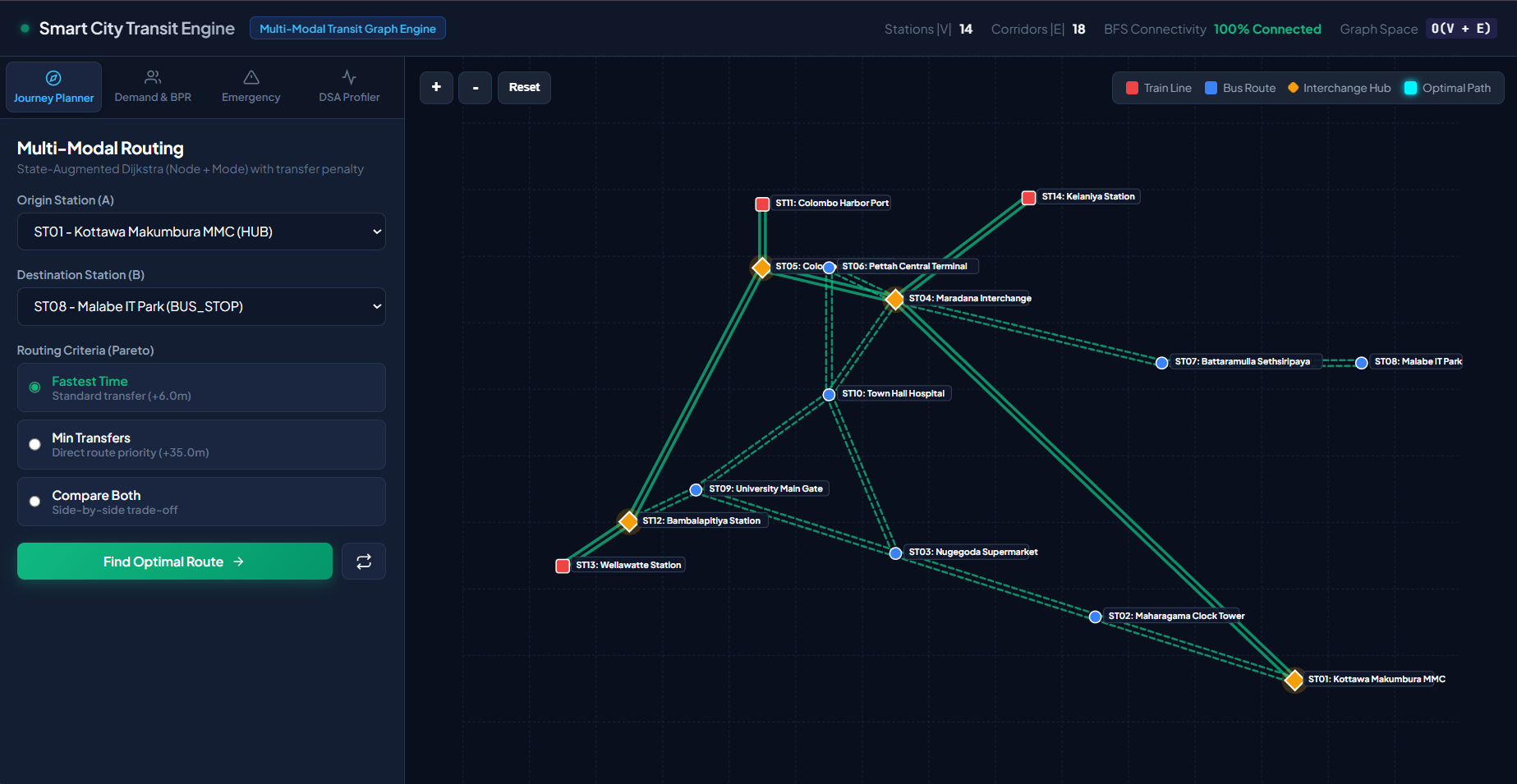Click the Smart City Transit Engine title
Viewport: 1517px width, 784px height.
pos(137,29)
